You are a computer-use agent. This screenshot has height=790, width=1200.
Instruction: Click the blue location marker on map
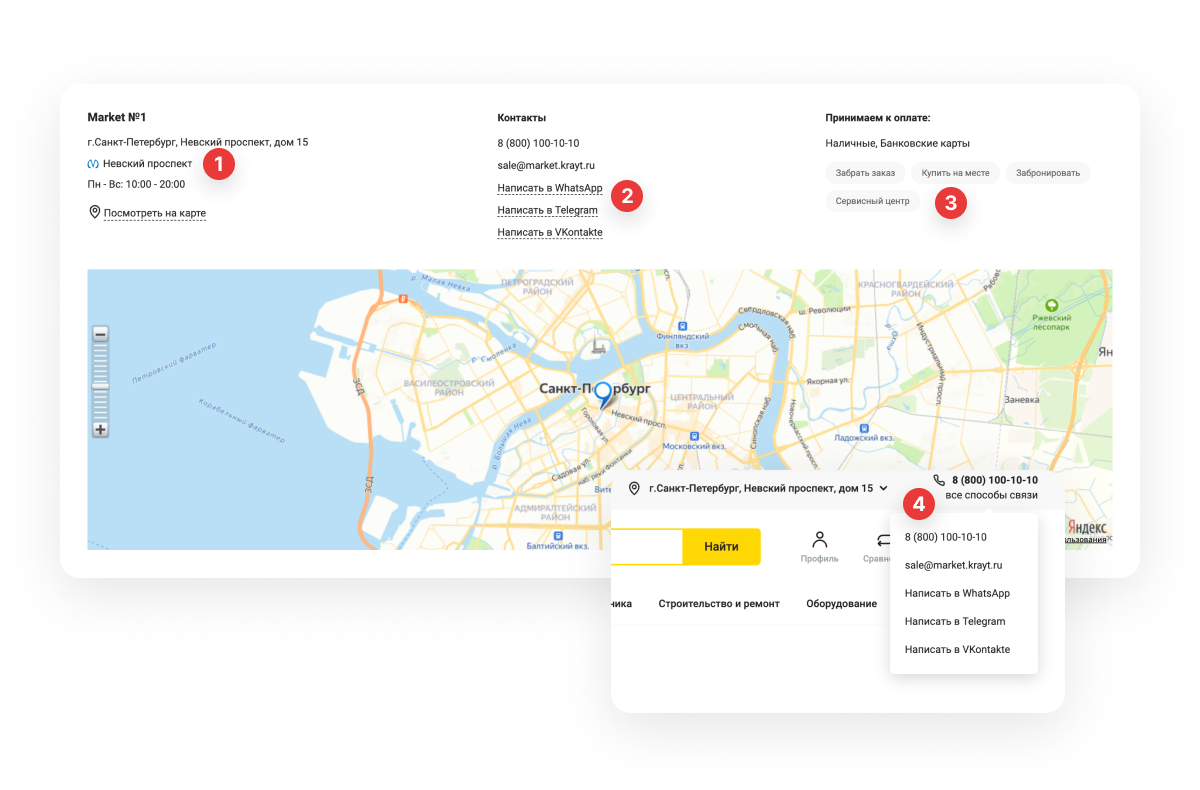pos(602,395)
